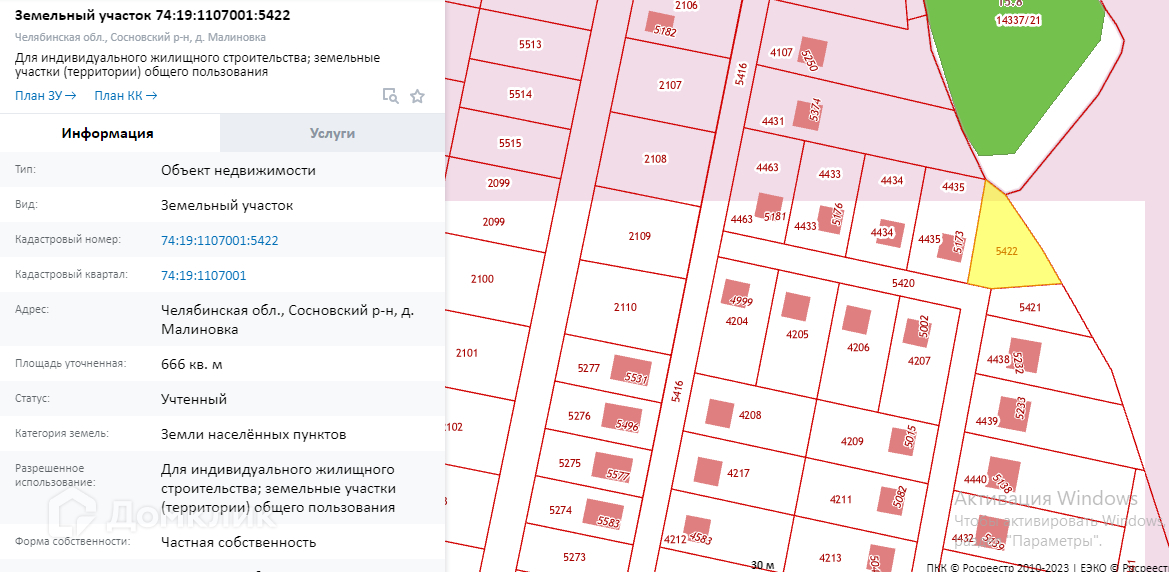Click parcel 4205 label on map
The image size is (1169, 572).
click(797, 334)
